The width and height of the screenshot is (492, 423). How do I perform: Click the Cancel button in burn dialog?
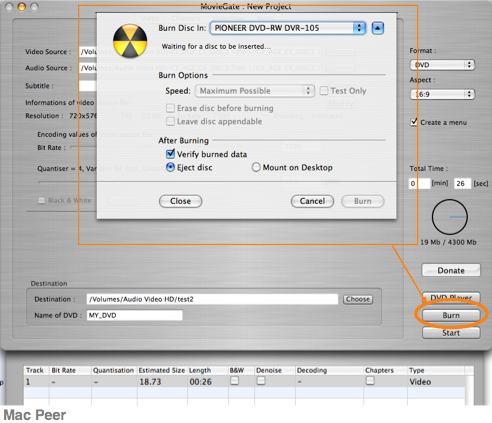(312, 201)
